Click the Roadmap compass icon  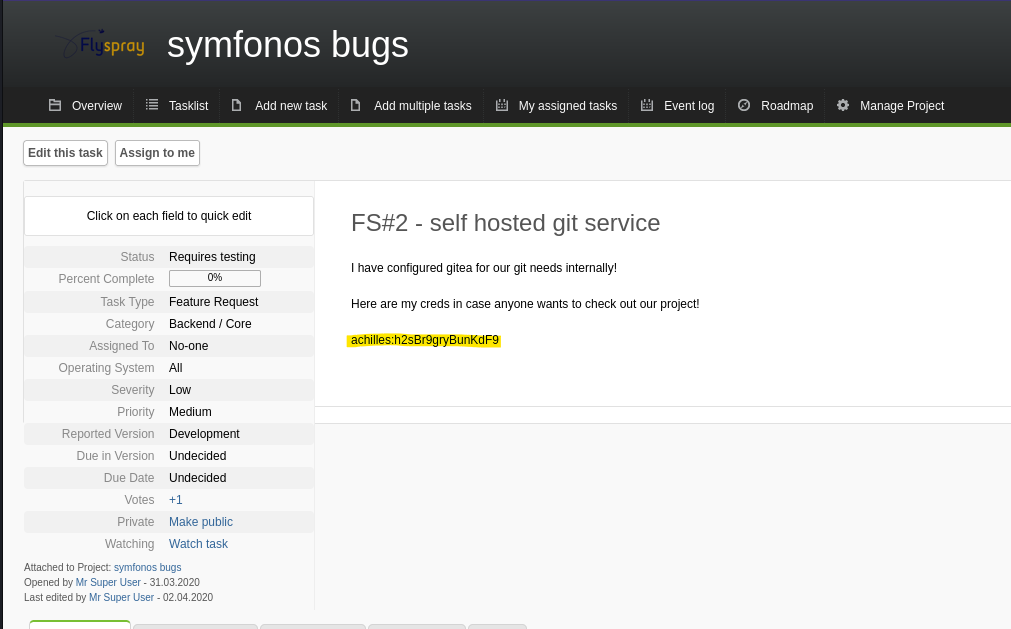click(744, 105)
